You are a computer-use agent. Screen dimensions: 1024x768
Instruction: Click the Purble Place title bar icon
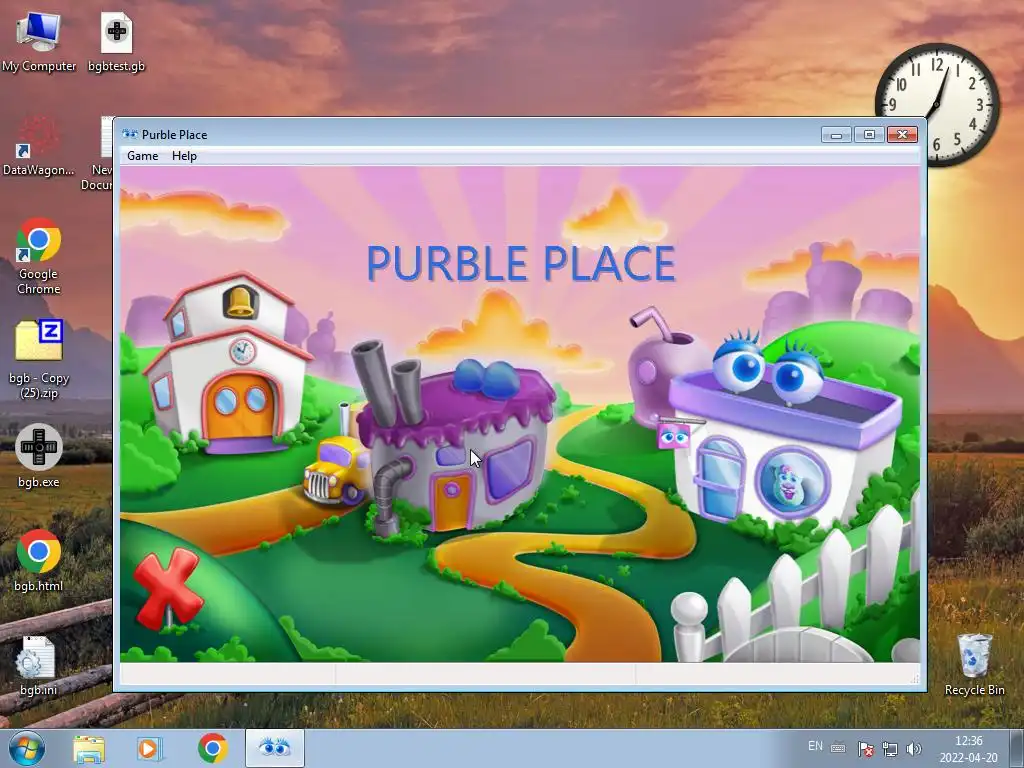tap(130, 135)
